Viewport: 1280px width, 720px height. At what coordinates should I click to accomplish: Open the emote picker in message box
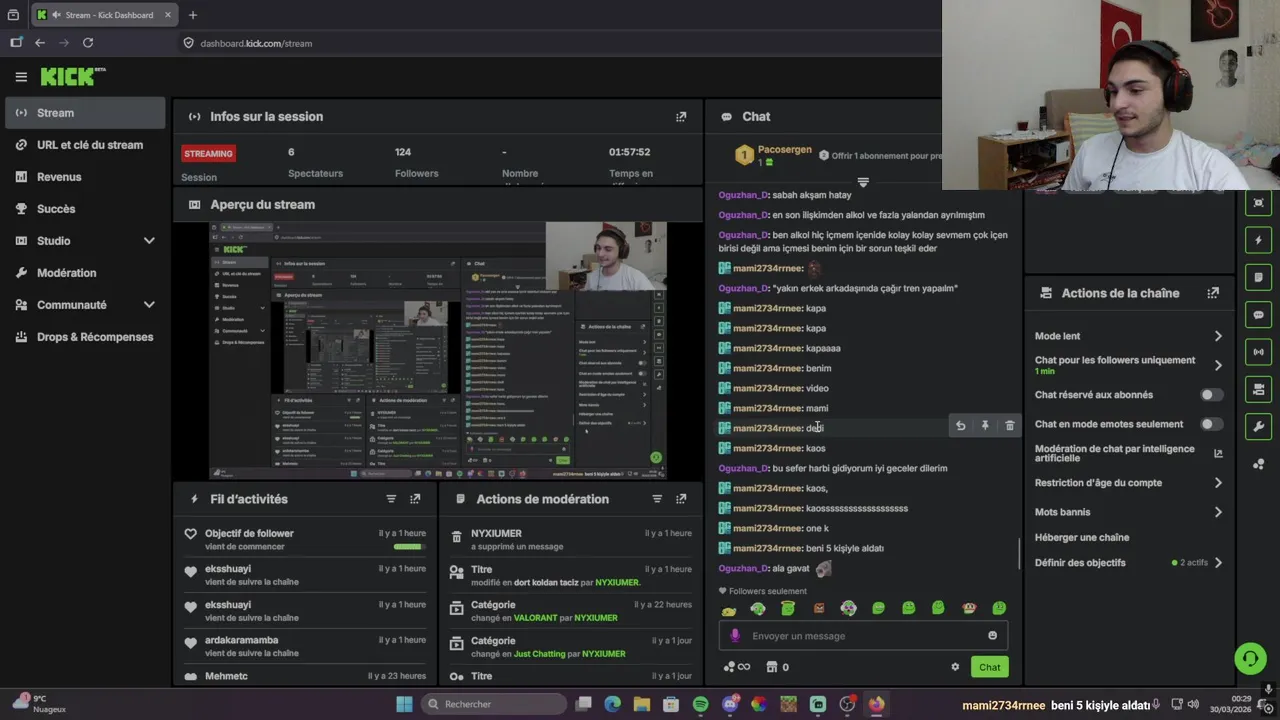(x=992, y=636)
